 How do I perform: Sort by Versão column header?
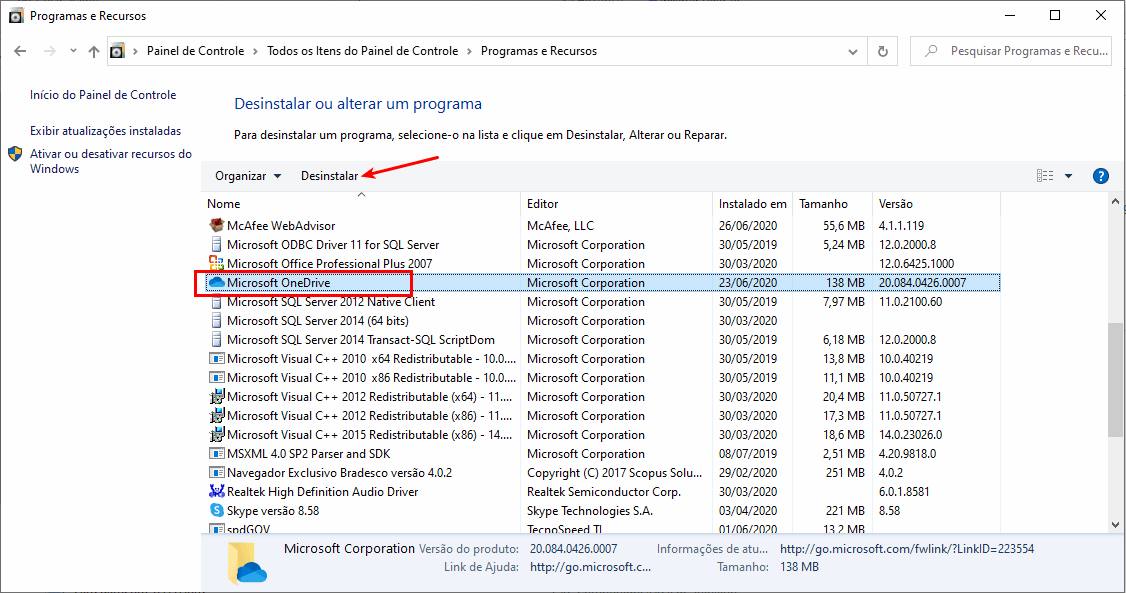[936, 204]
